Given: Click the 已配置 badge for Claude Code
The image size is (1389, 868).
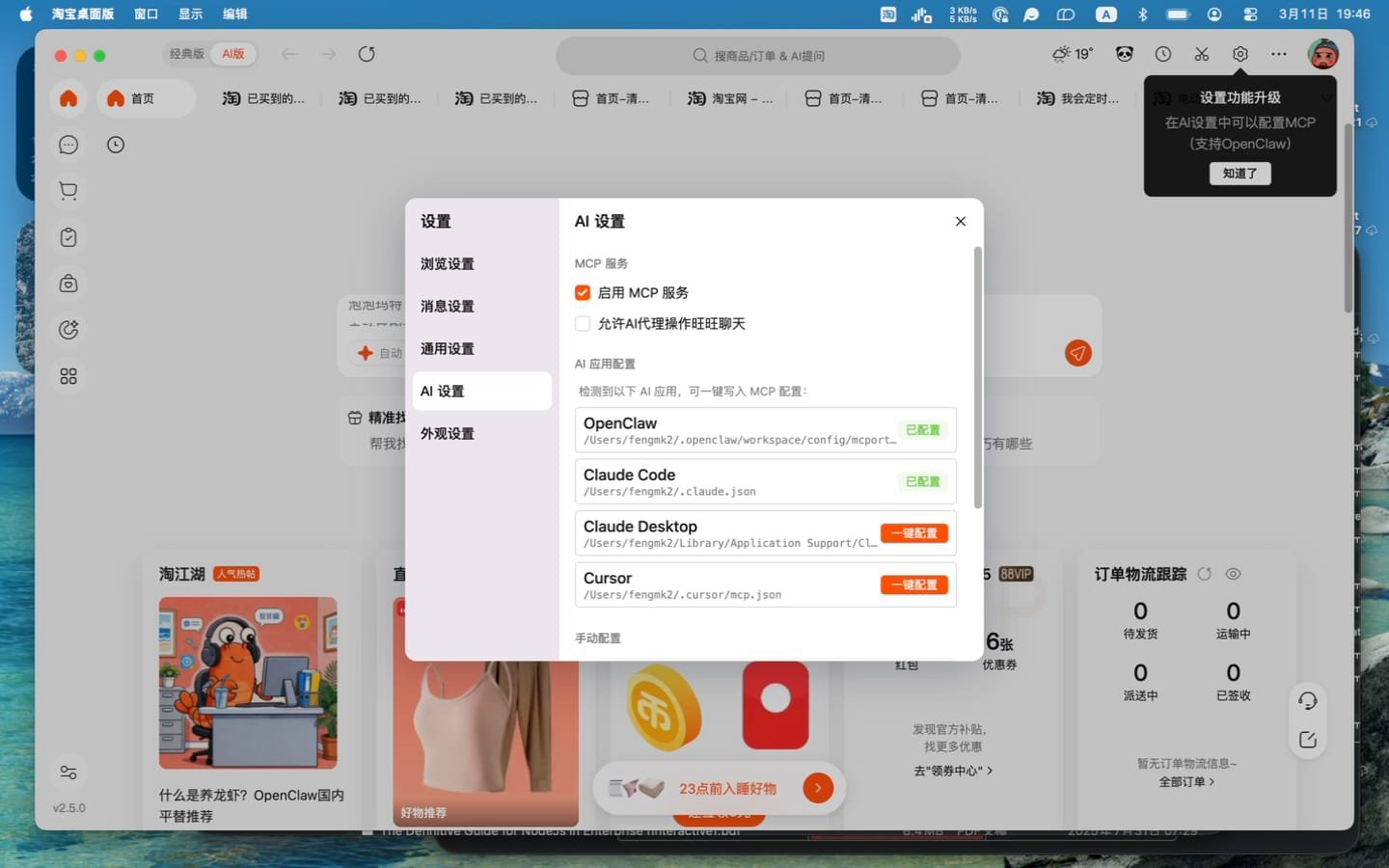Looking at the screenshot, I should [923, 481].
